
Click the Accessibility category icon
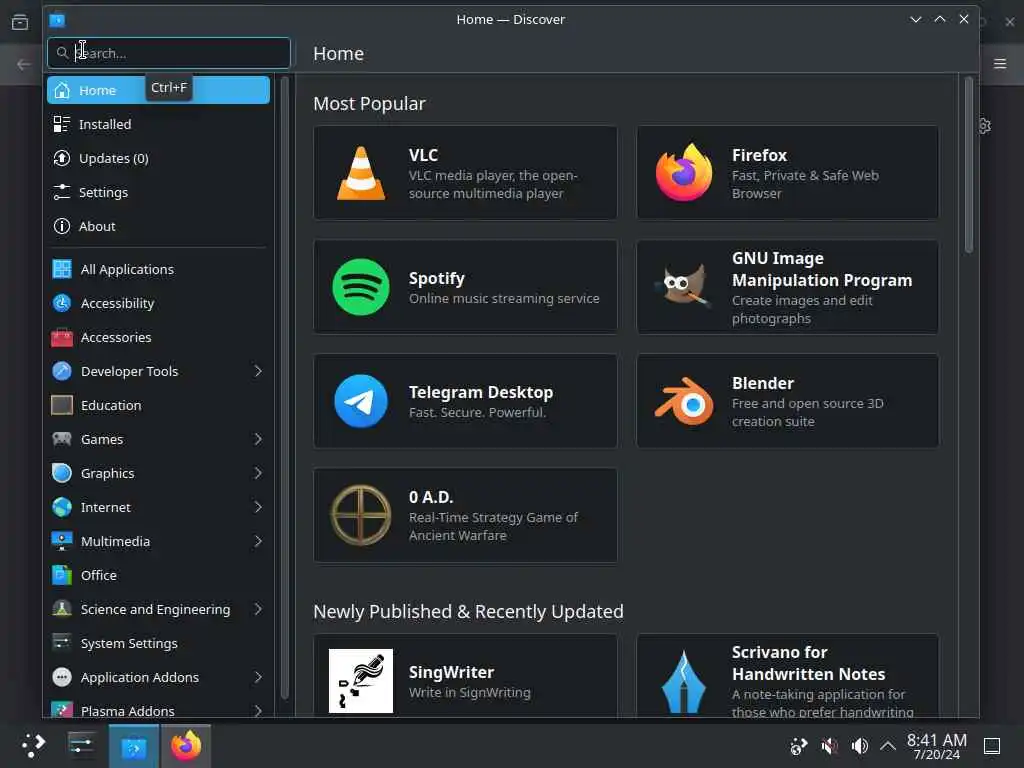point(61,303)
